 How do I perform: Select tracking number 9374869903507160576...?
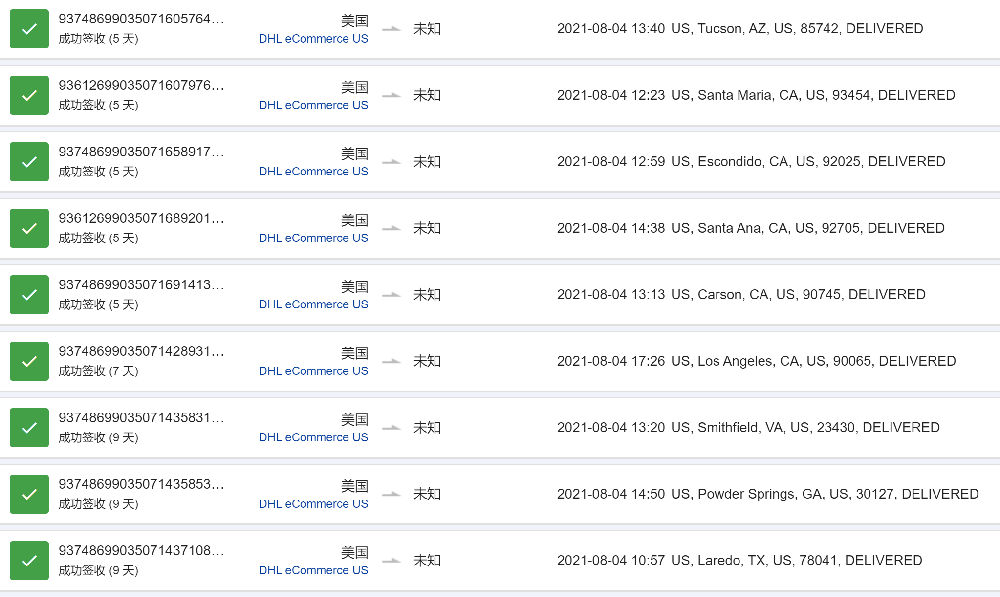(141, 18)
